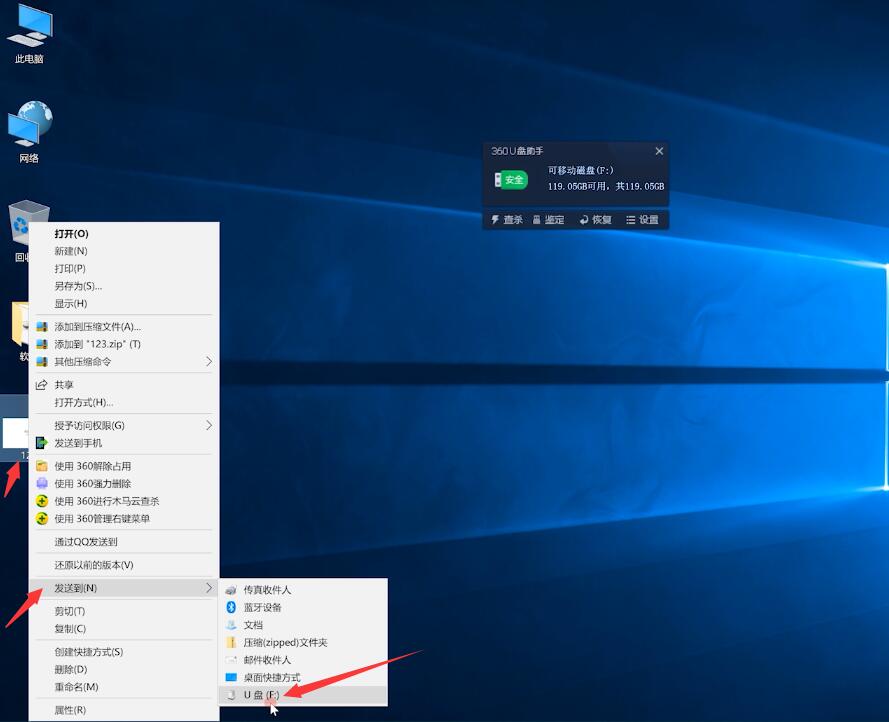Click the 其他压缩命令 archive icon
Screen dimensions: 889x722
[41, 362]
